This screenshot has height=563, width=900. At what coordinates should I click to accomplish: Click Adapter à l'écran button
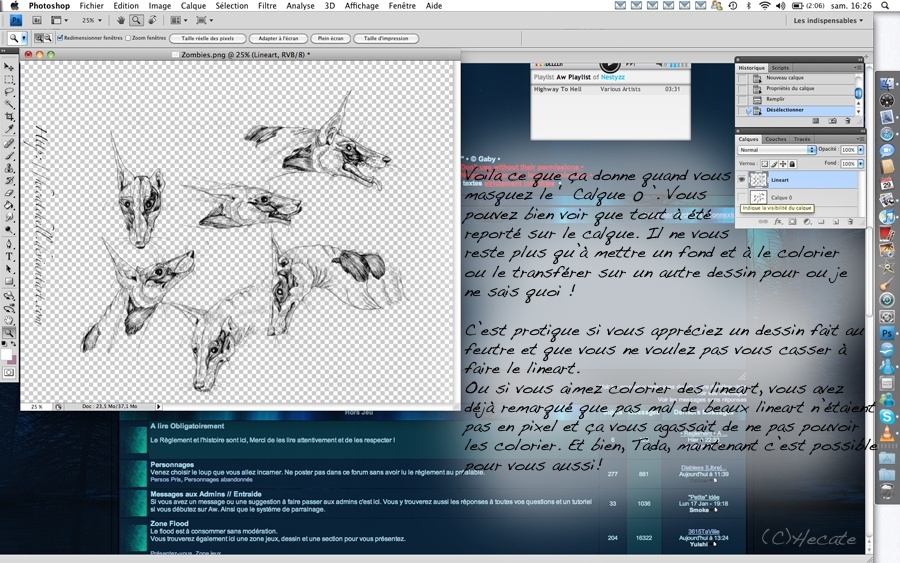click(x=278, y=38)
